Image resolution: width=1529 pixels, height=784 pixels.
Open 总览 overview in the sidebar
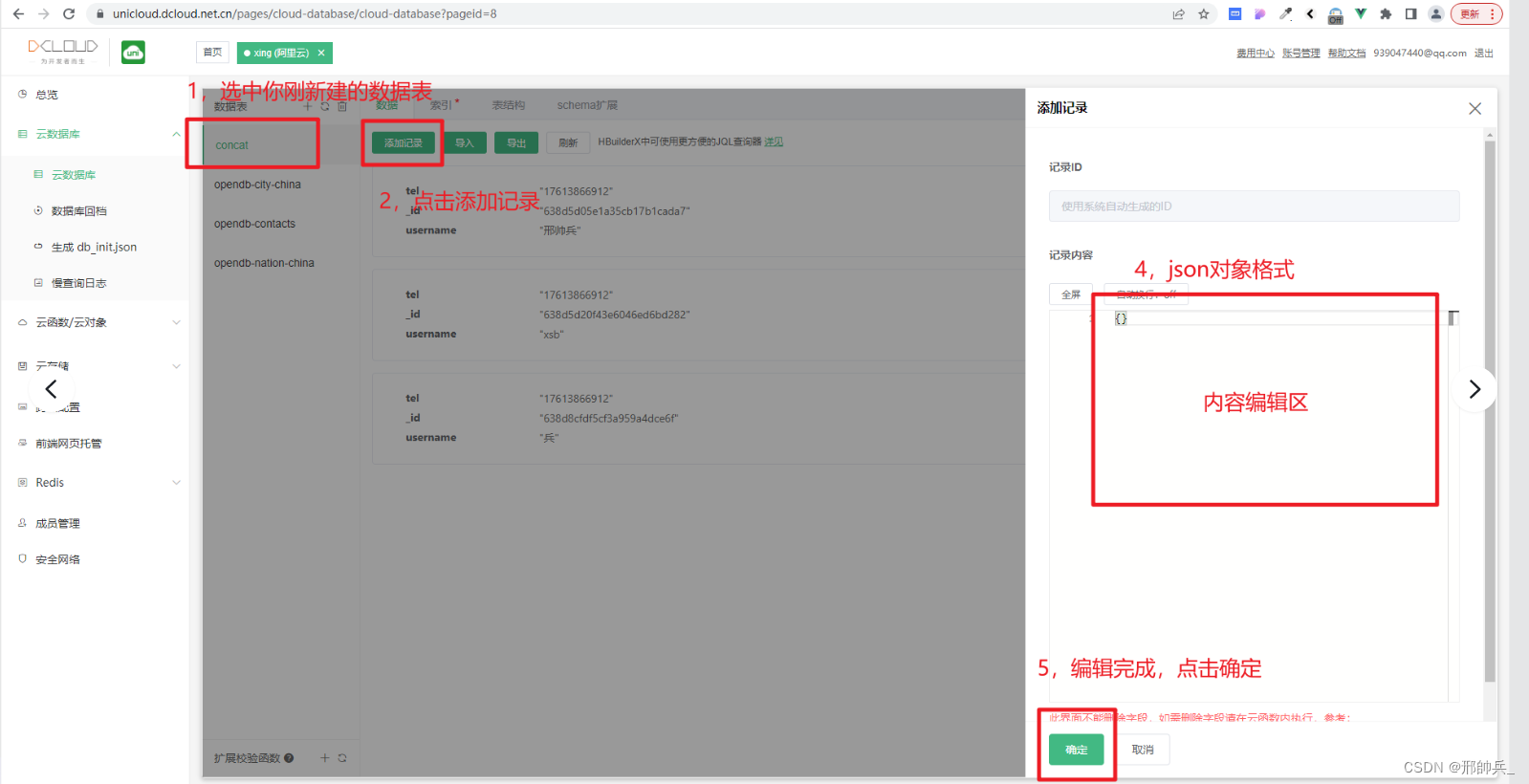[47, 95]
